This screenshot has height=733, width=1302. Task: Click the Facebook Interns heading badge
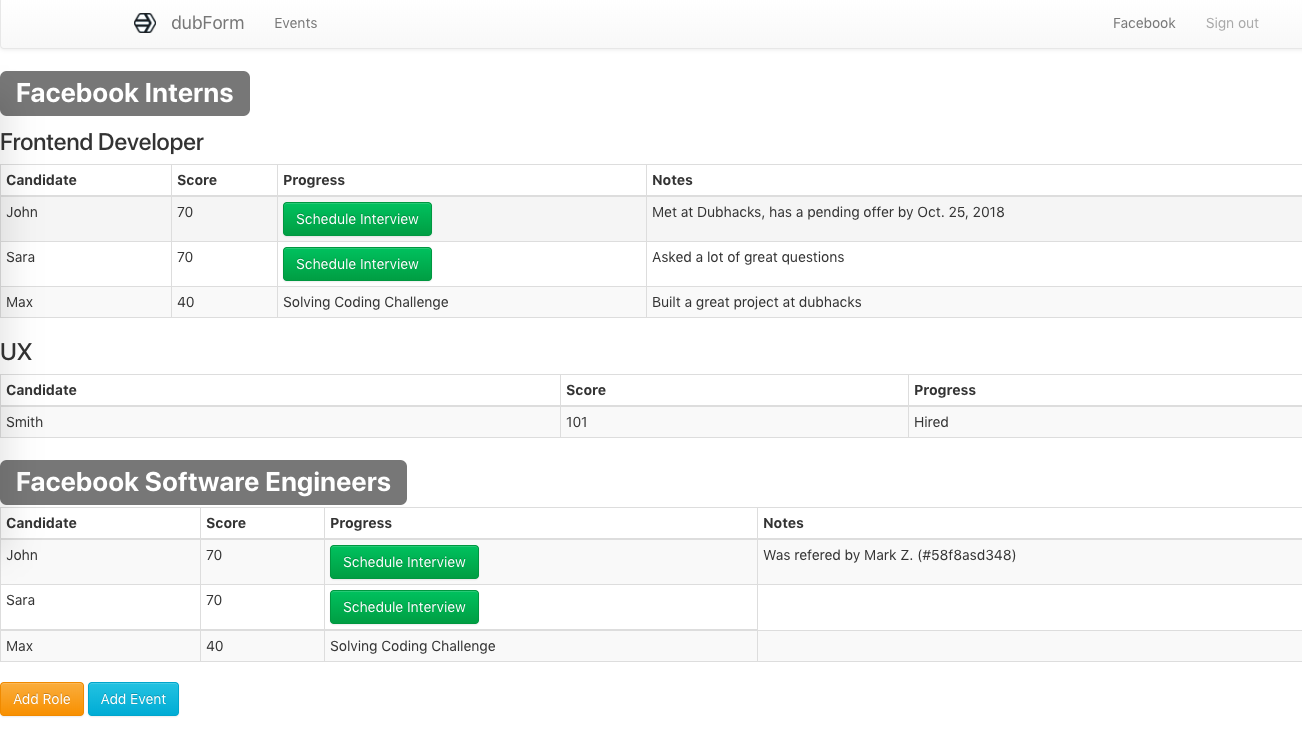click(125, 93)
